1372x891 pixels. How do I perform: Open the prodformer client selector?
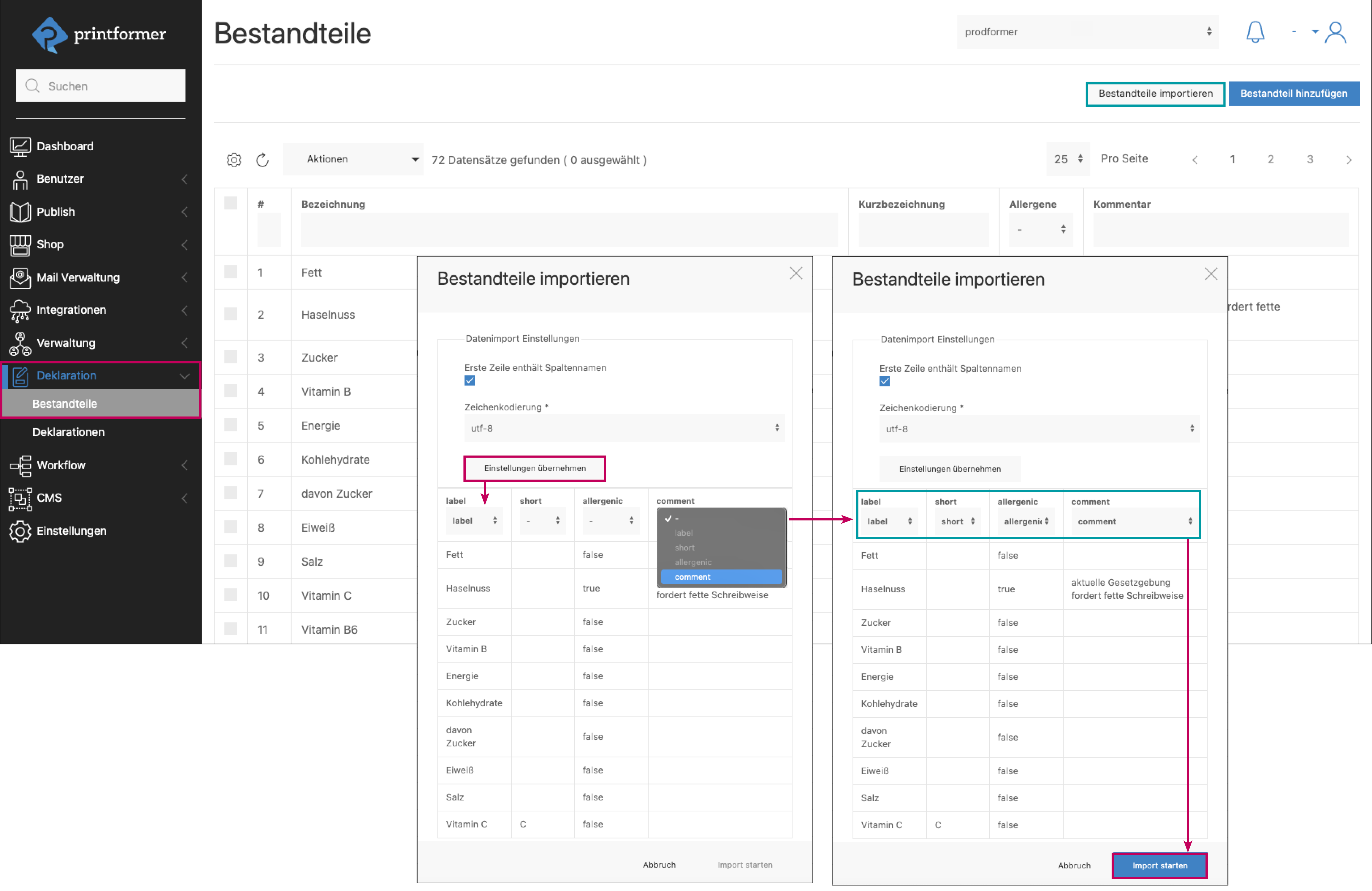click(1087, 32)
